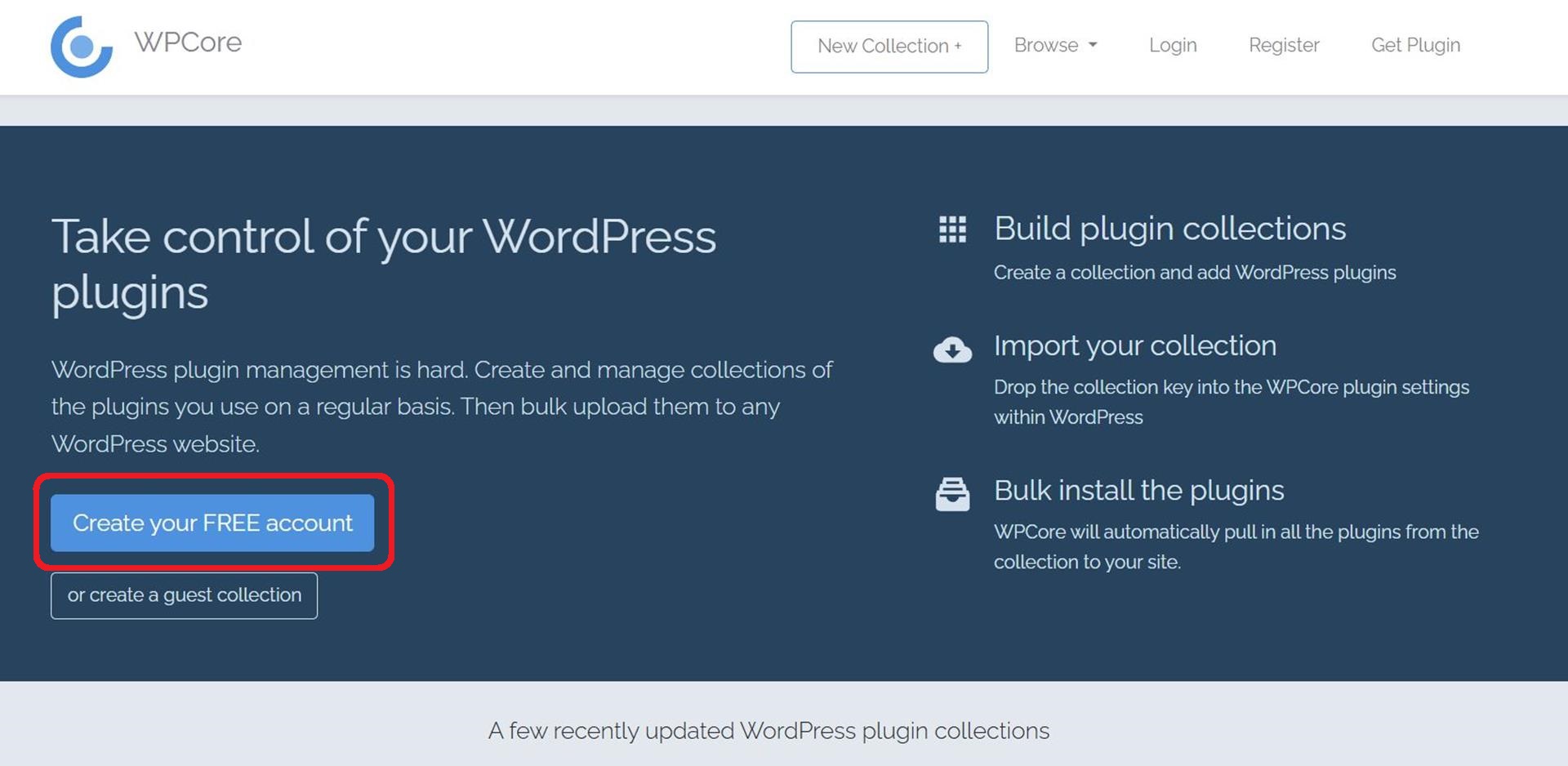Screen dimensions: 1568x766
Task: Click the 'WordPress plugin management is hard' paragraph
Action: click(441, 407)
